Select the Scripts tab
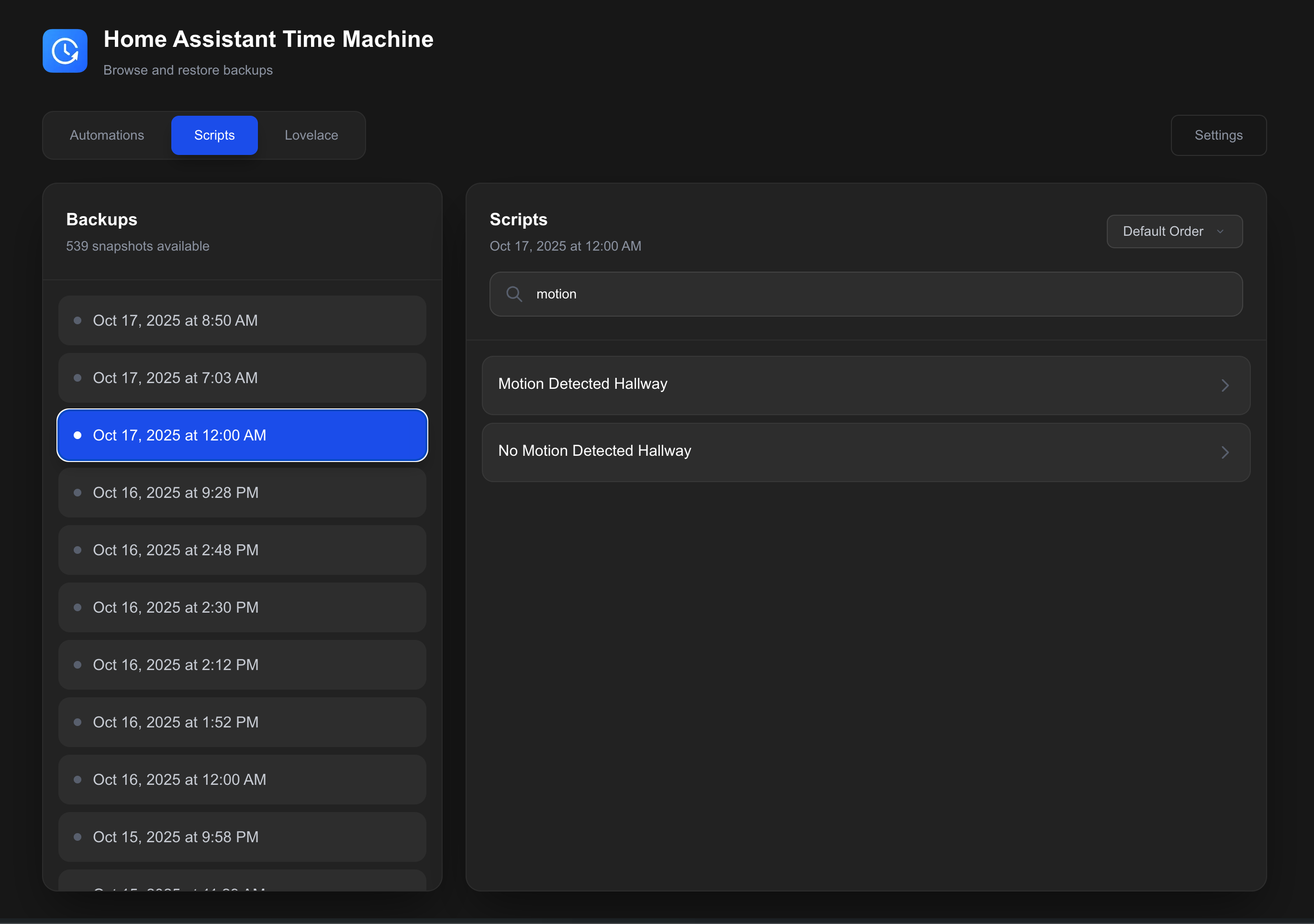 (x=214, y=135)
